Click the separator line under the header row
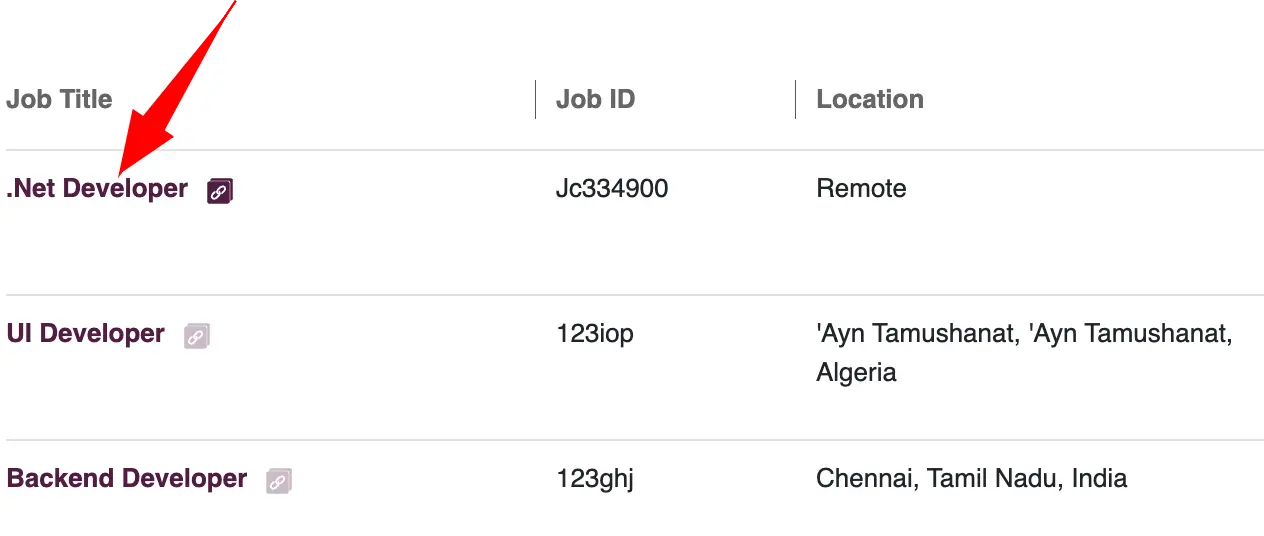Viewport: 1264px width, 536px height. tap(635, 150)
